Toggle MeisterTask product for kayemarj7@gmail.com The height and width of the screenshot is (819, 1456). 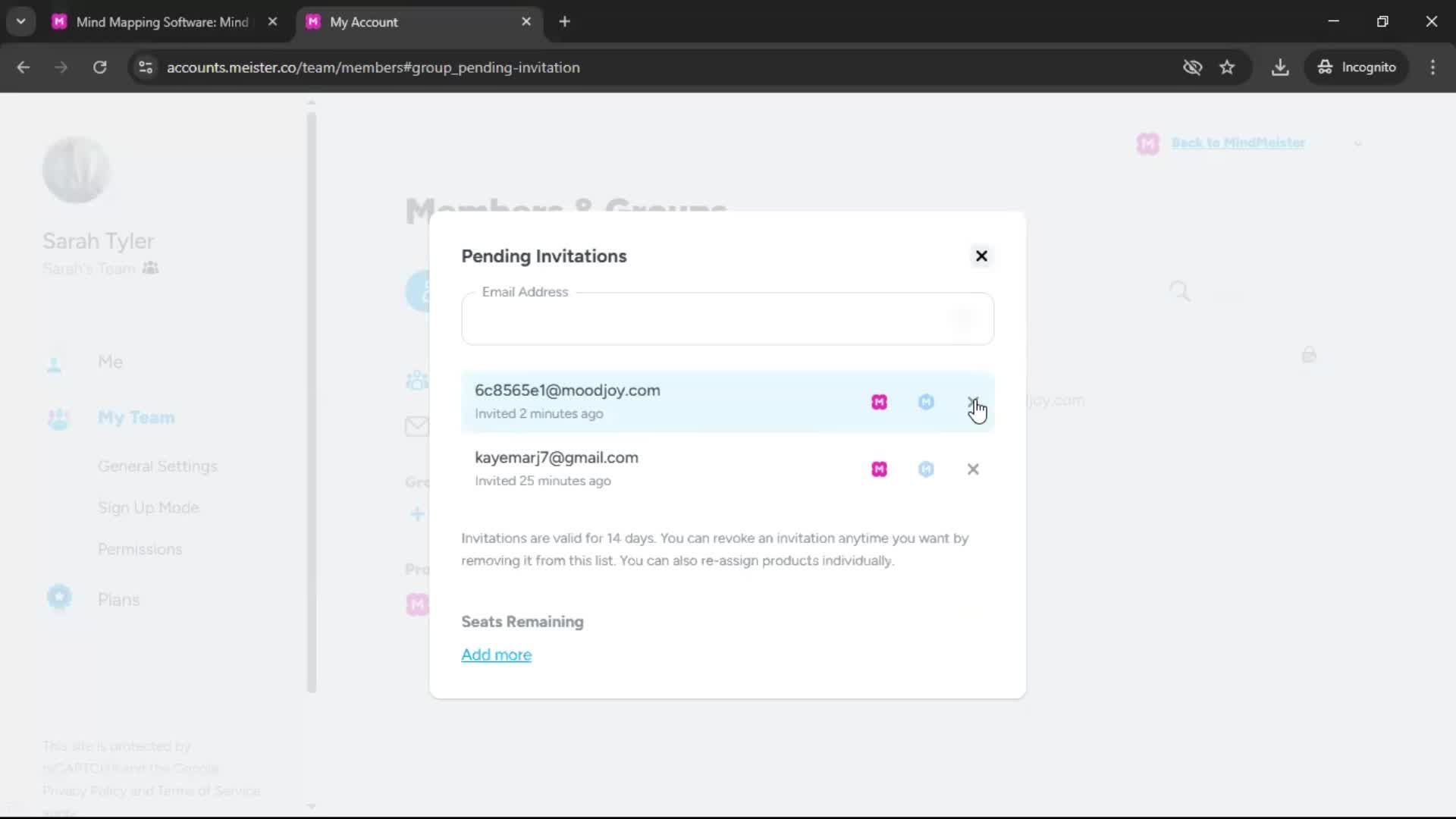pyautogui.click(x=926, y=469)
